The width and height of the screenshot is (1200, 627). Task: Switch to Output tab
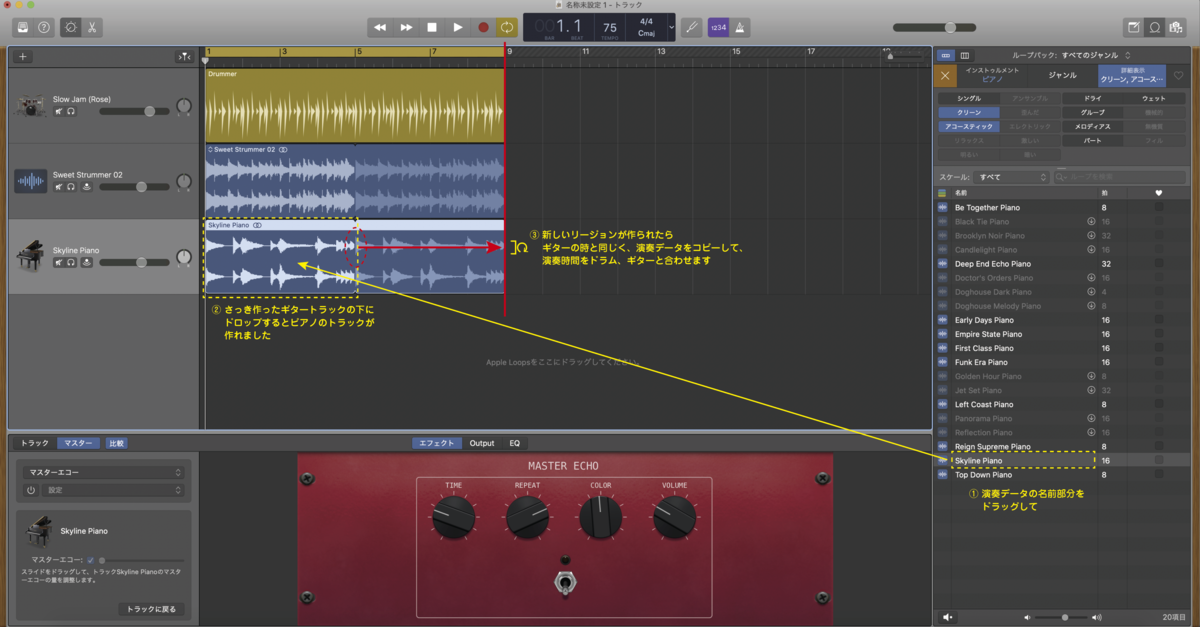point(482,443)
